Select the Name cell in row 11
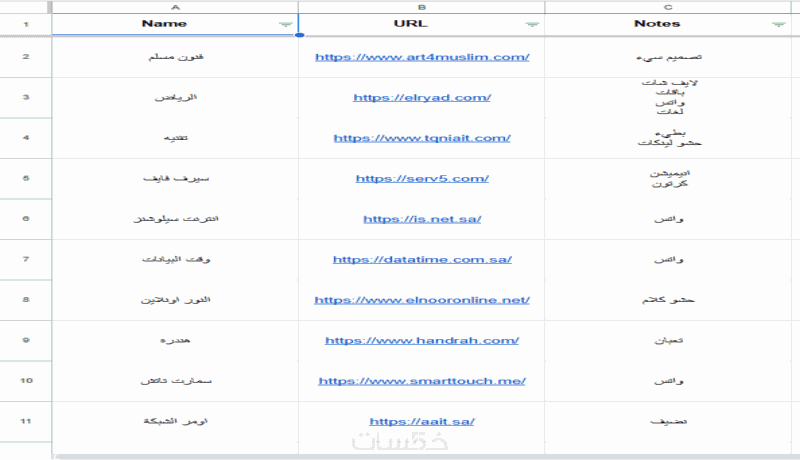 click(175, 421)
